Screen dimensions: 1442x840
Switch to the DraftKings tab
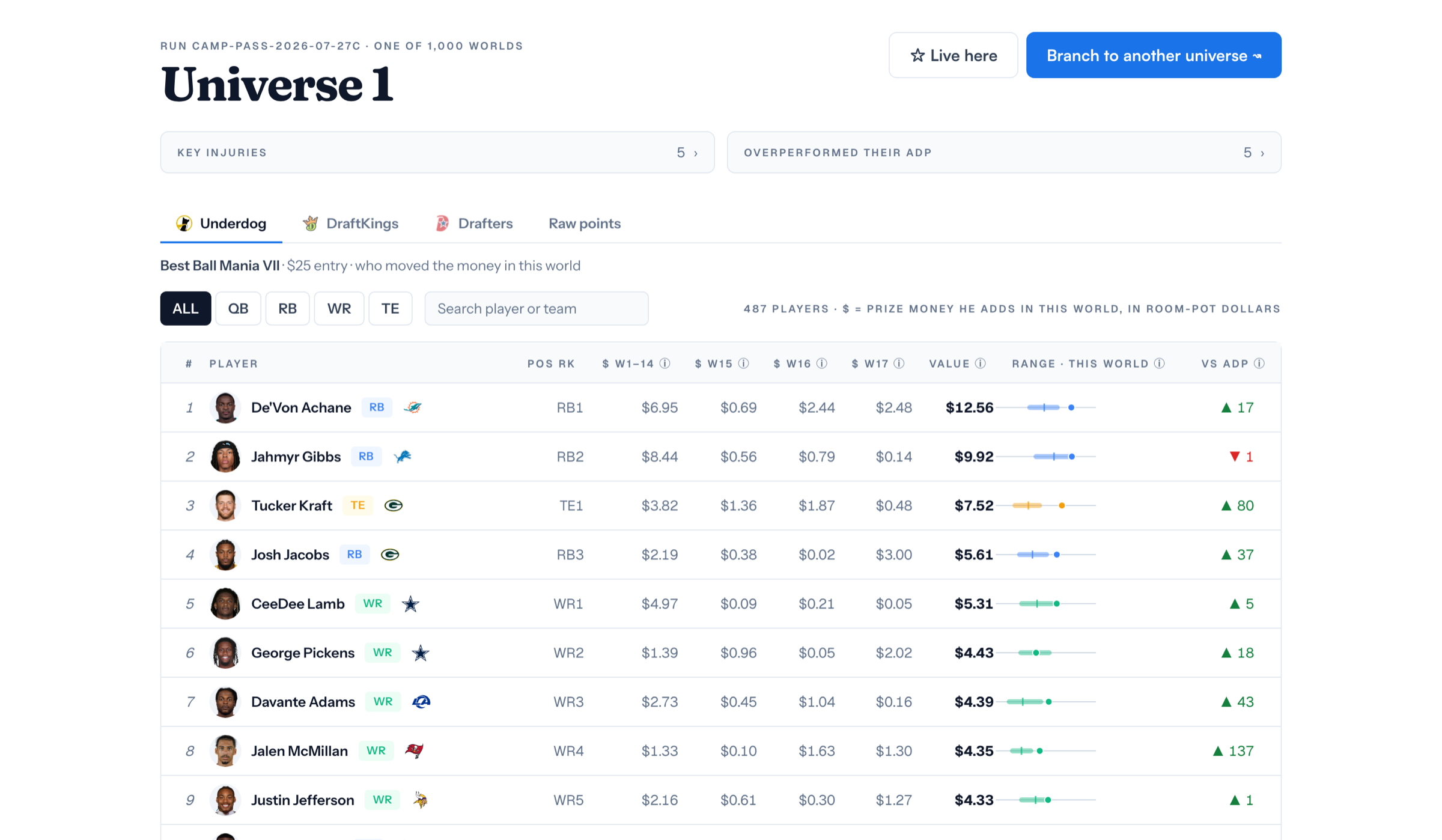[x=350, y=224]
